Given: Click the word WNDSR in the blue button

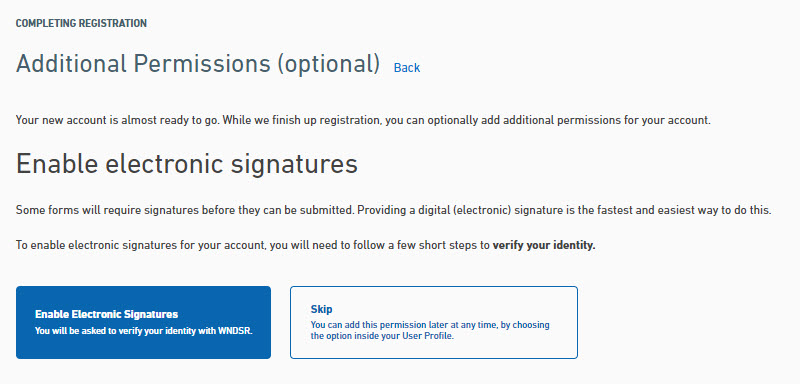Looking at the screenshot, I should (x=235, y=330).
